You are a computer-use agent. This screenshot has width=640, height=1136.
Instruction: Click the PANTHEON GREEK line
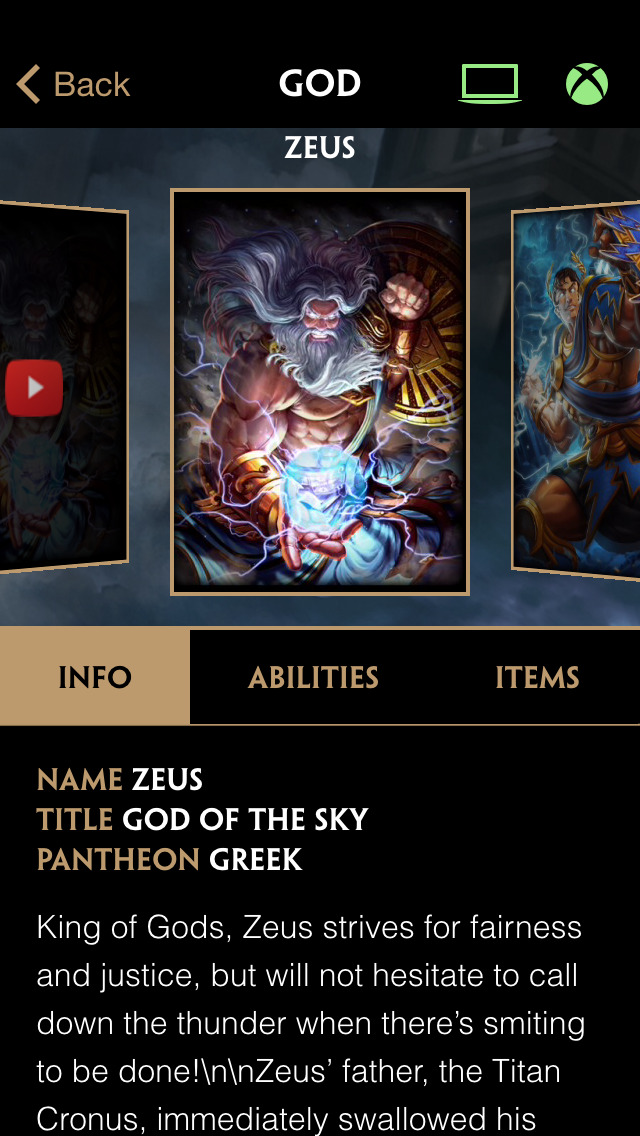[x=169, y=859]
